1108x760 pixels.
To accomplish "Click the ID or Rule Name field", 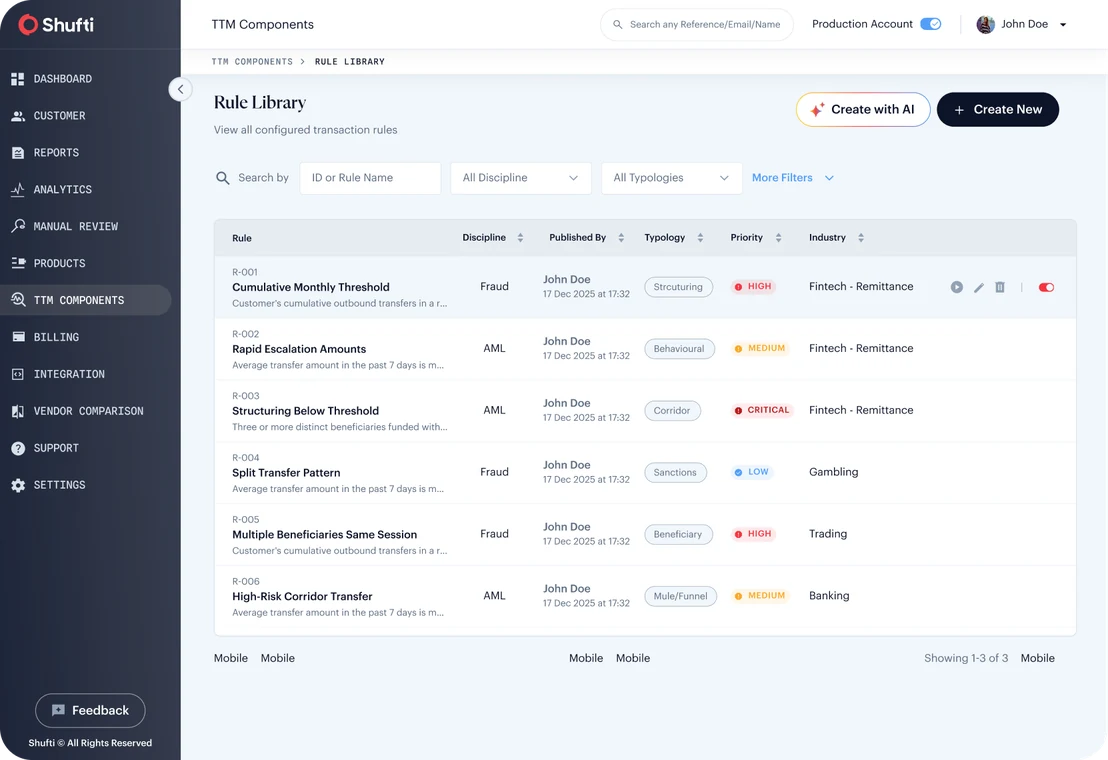I will pos(370,178).
